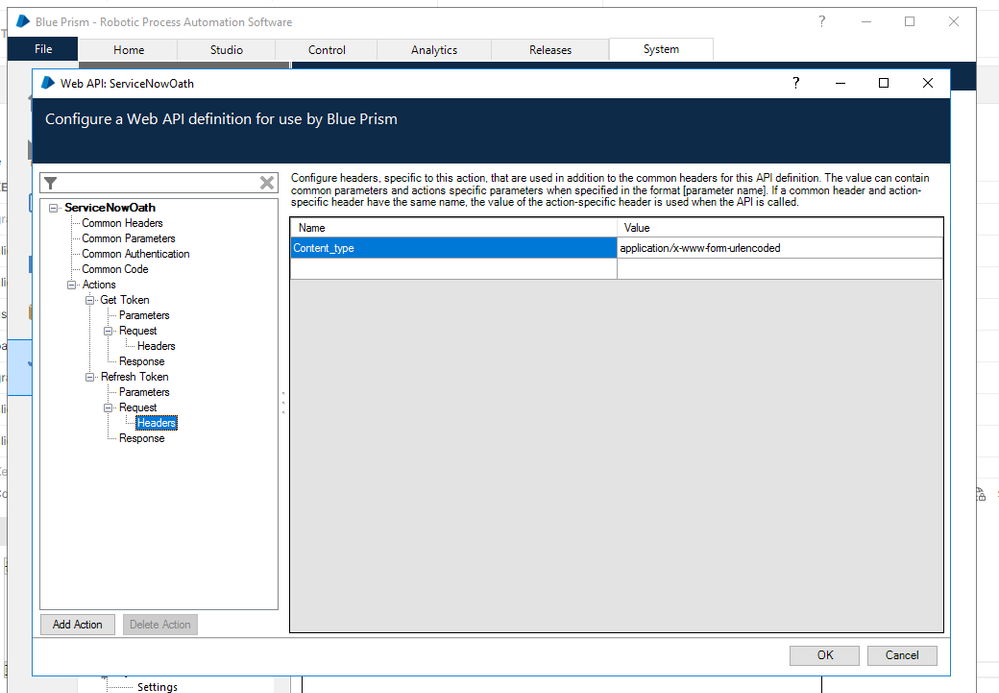This screenshot has height=693, width=999.
Task: Click the filter text input field
Action: tap(158, 183)
